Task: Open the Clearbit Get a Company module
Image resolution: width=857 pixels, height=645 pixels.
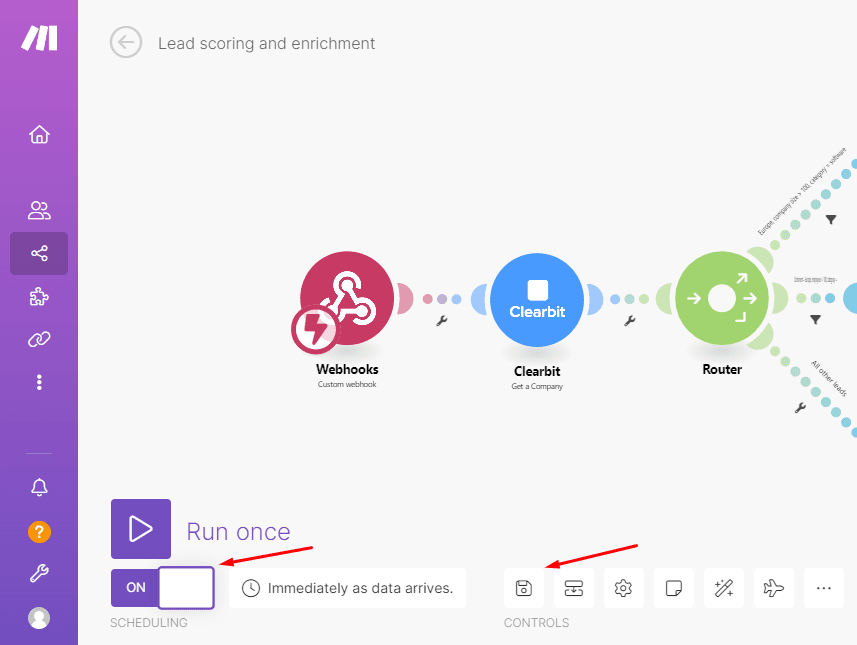Action: 537,299
